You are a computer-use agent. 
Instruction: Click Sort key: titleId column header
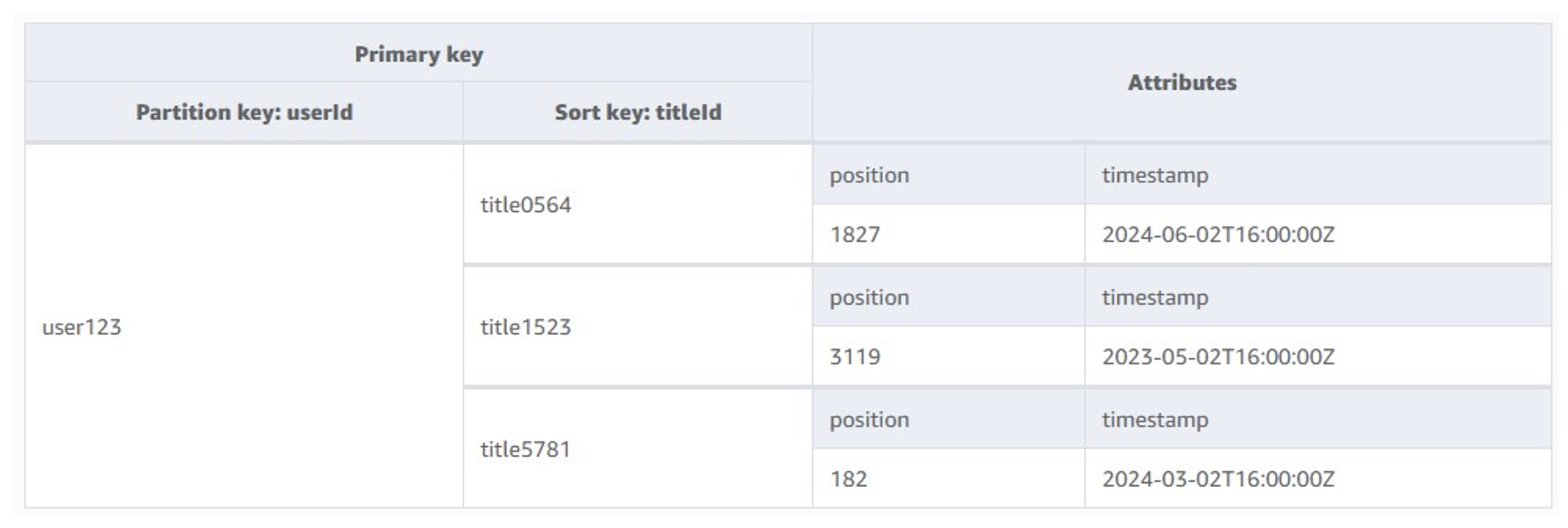click(x=637, y=112)
